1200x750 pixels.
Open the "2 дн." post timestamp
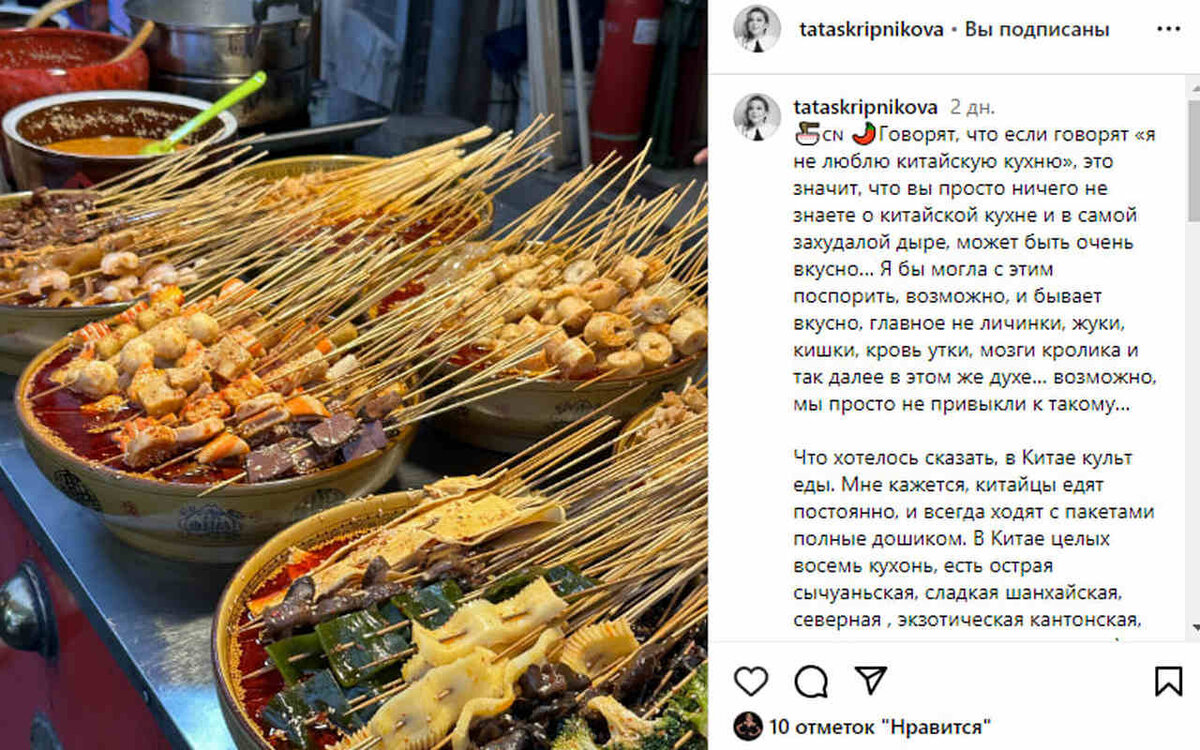point(972,107)
